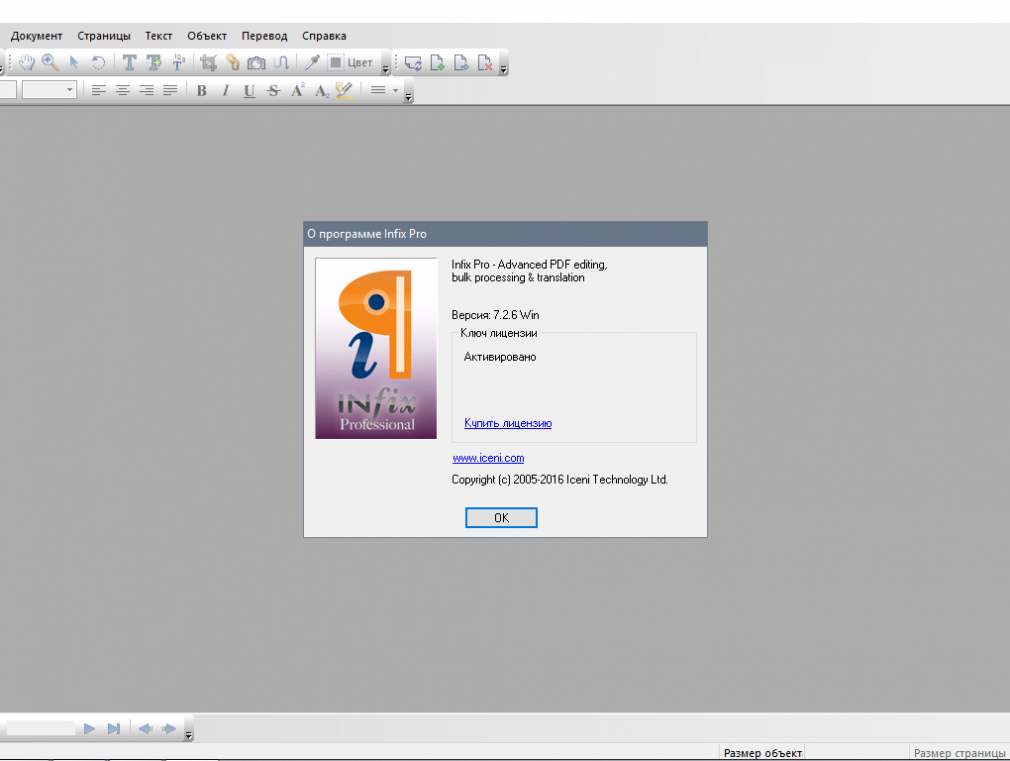This screenshot has height=761, width=1010.
Task: Click the Infix Professional logo image
Action: point(376,349)
